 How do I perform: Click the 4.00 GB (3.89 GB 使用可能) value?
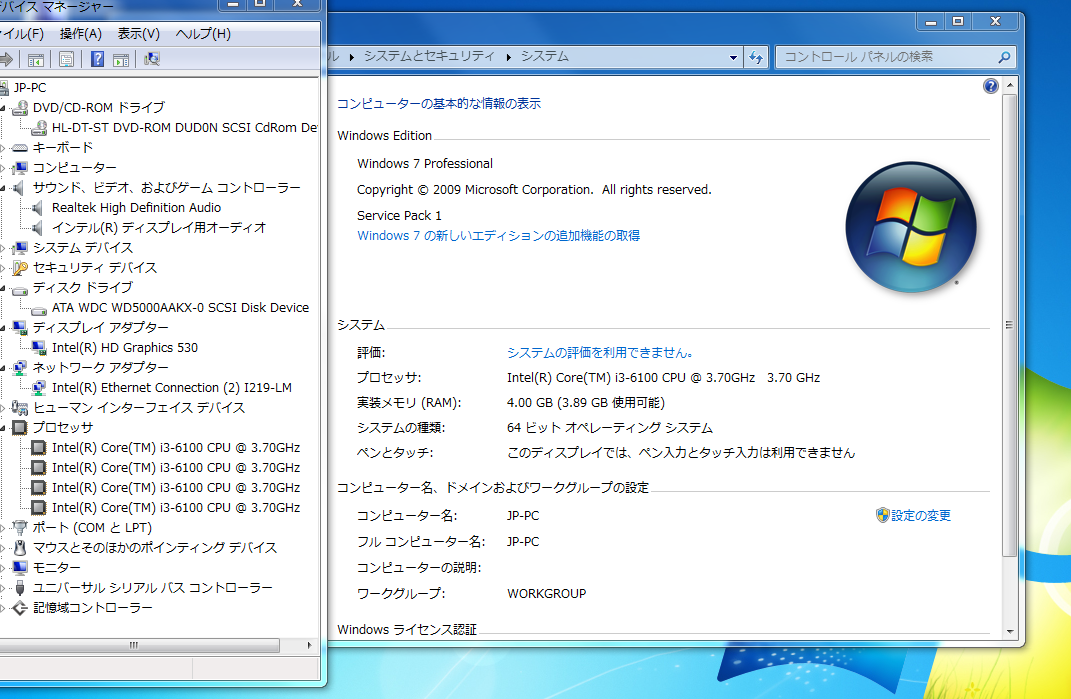pyautogui.click(x=585, y=403)
